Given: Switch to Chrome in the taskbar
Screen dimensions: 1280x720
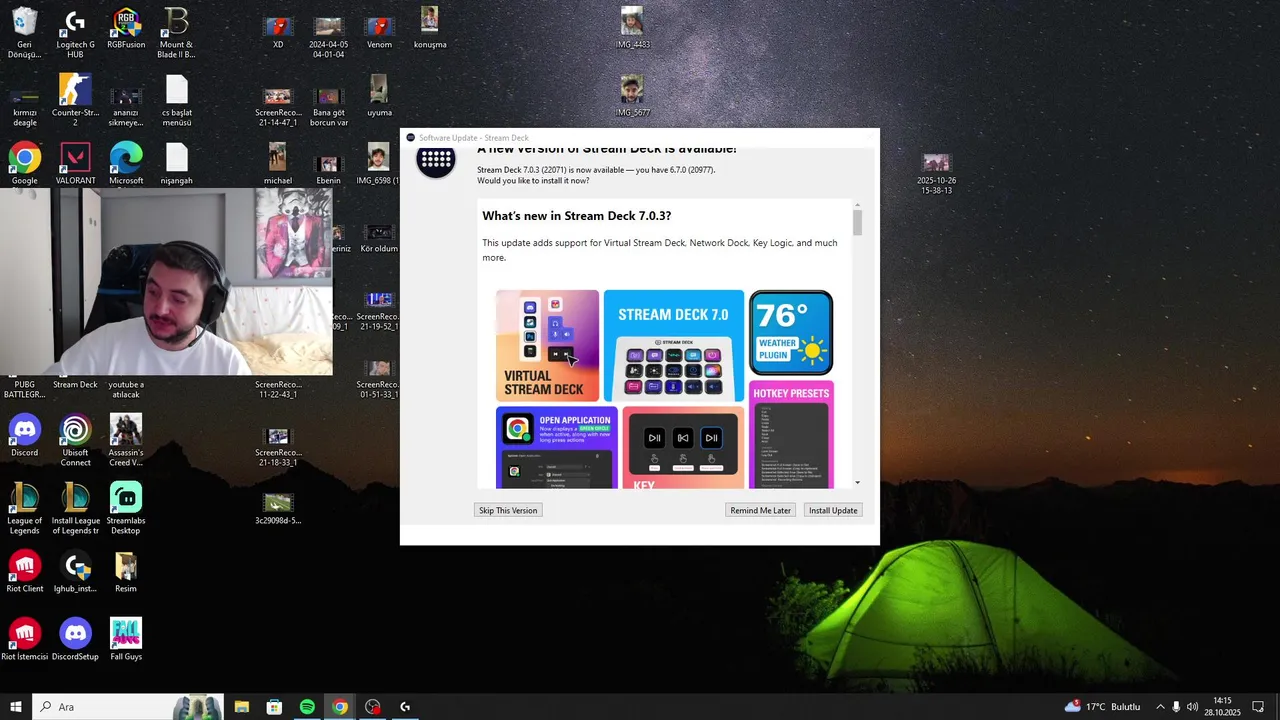Looking at the screenshot, I should tap(340, 707).
